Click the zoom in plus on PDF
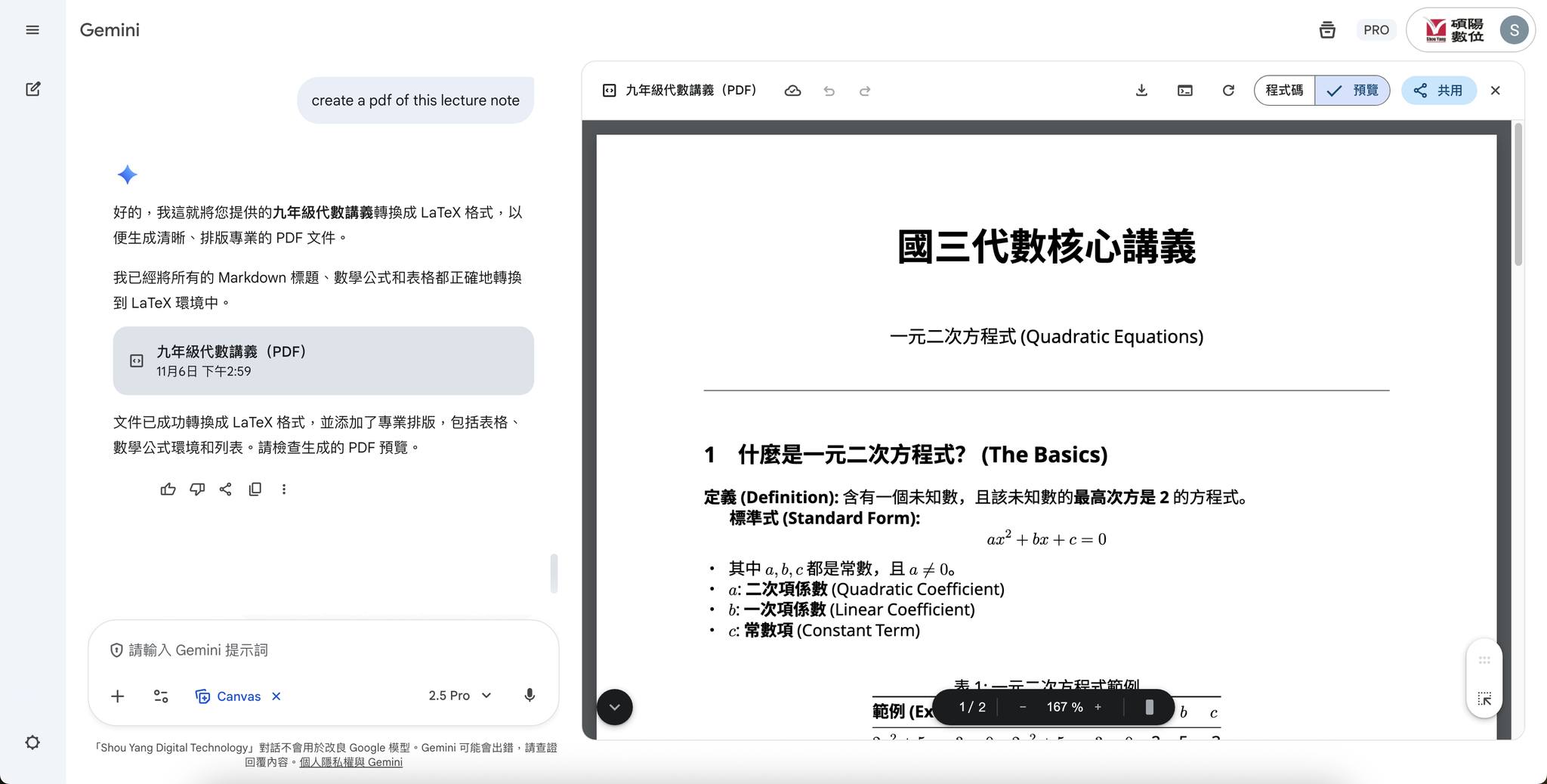 [x=1098, y=707]
